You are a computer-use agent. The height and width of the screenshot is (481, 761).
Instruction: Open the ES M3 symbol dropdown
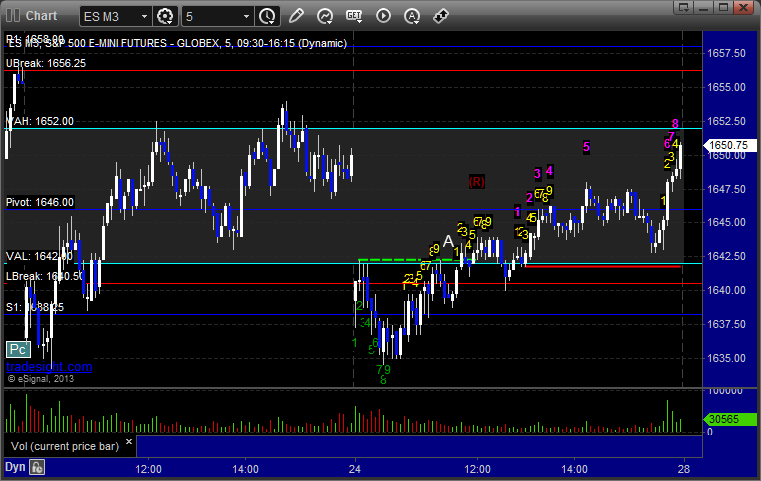coord(115,17)
